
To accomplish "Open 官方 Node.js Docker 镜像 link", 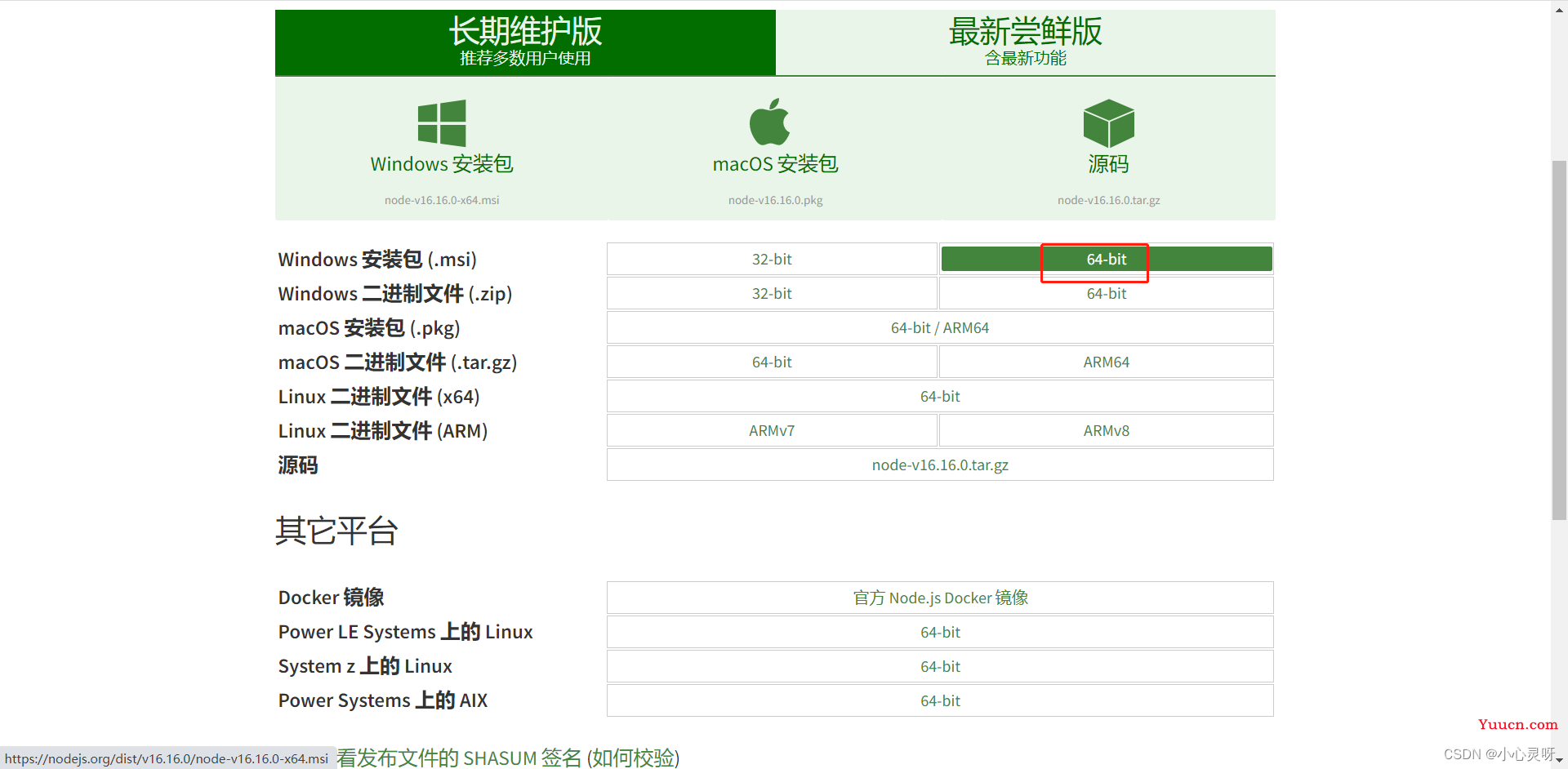I will (x=940, y=598).
